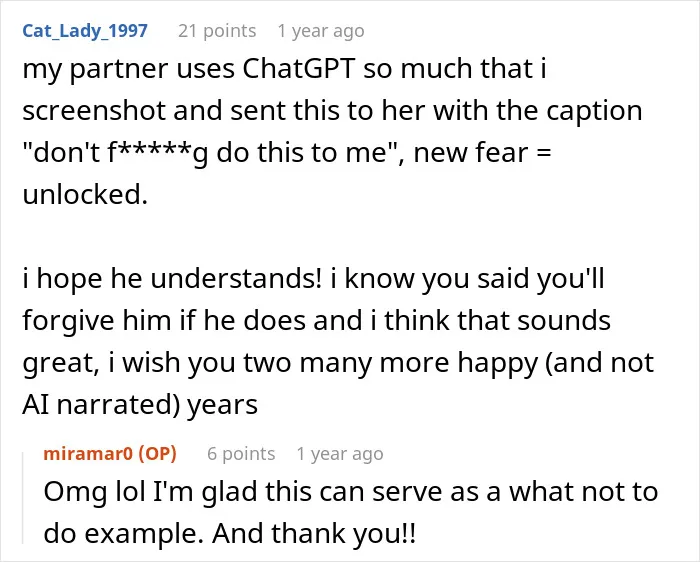
Task: Click the "great, i wish you two" line
Action: (158, 363)
